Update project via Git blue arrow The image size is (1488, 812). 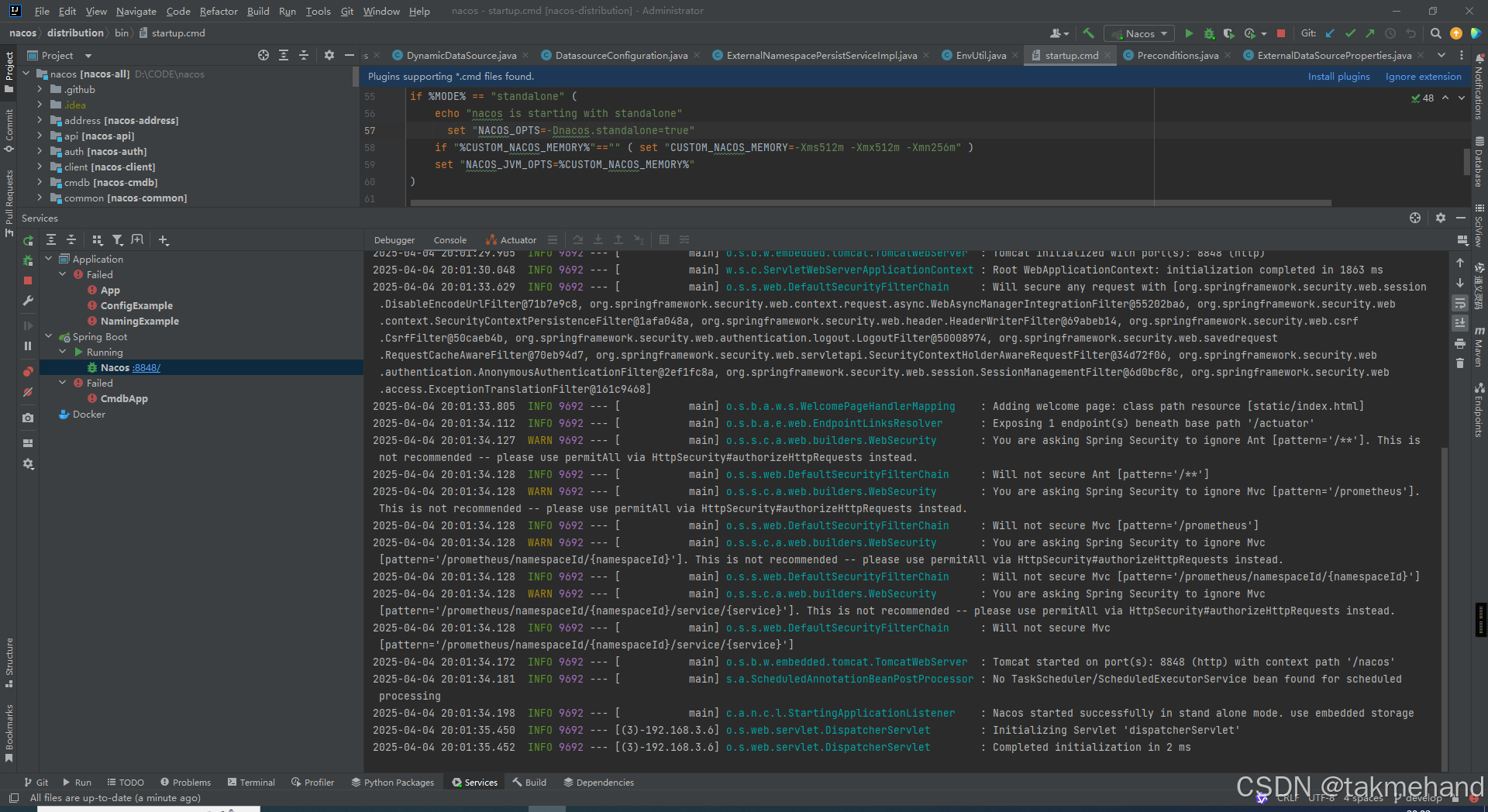click(x=1330, y=33)
